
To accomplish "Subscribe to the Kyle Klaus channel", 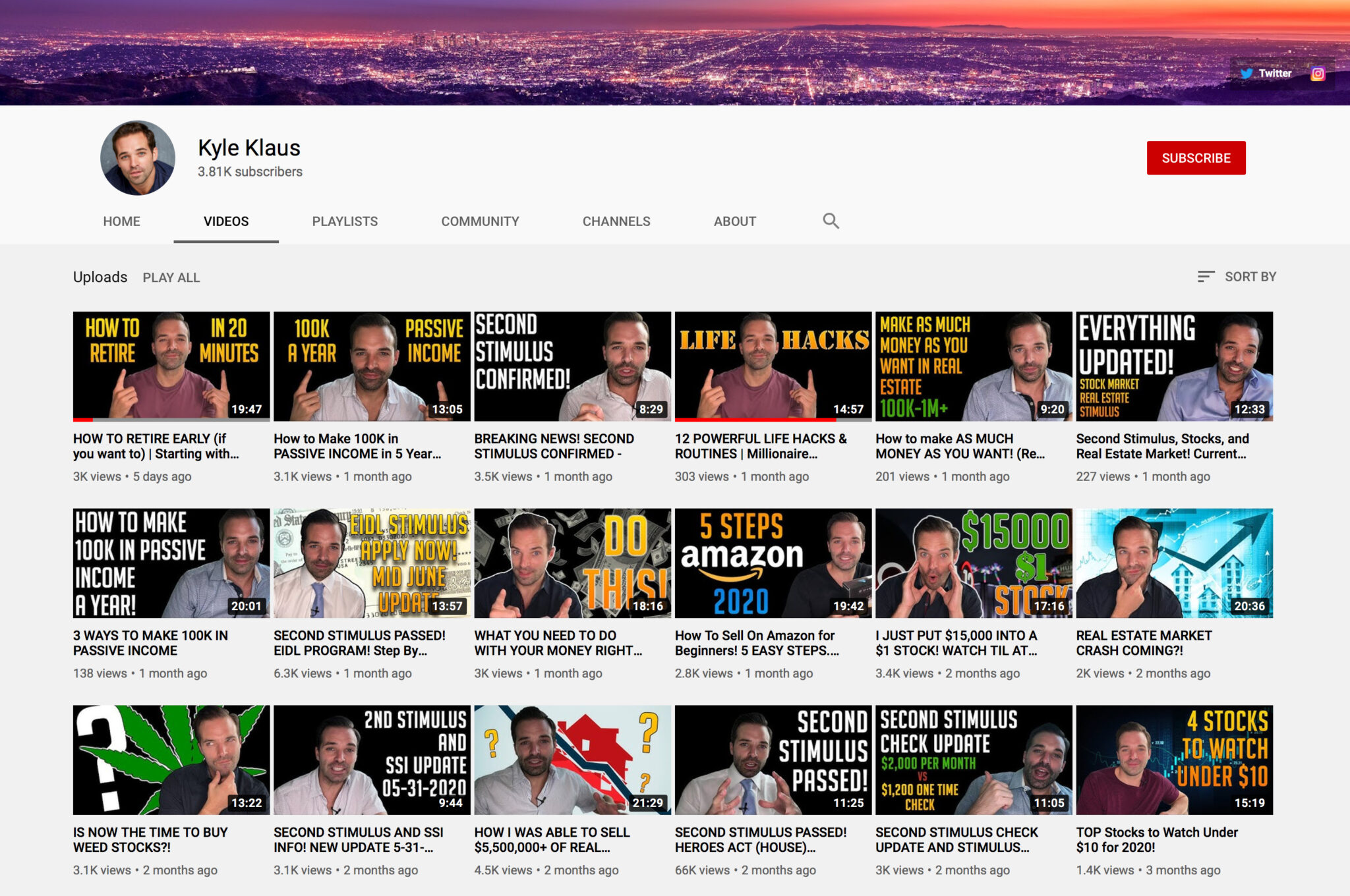I will pos(1194,157).
